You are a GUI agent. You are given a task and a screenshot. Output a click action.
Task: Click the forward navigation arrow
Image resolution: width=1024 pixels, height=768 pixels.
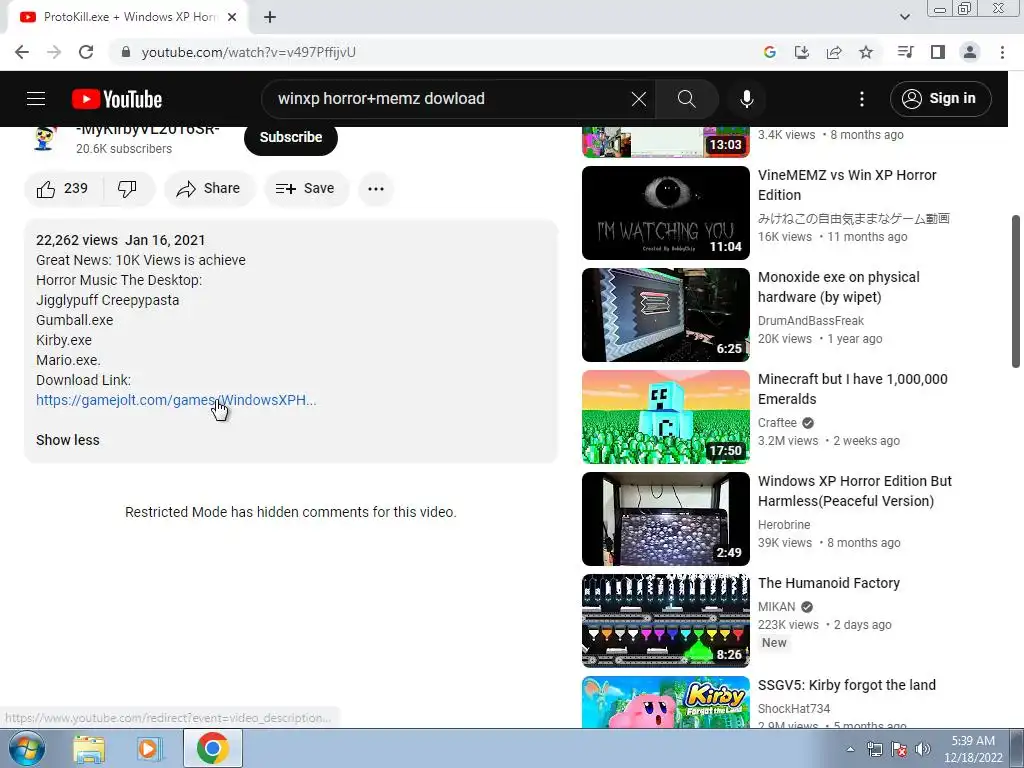(x=54, y=52)
